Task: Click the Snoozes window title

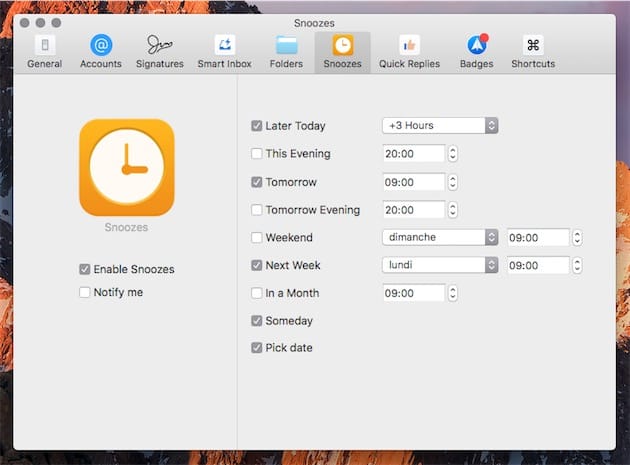Action: click(314, 23)
